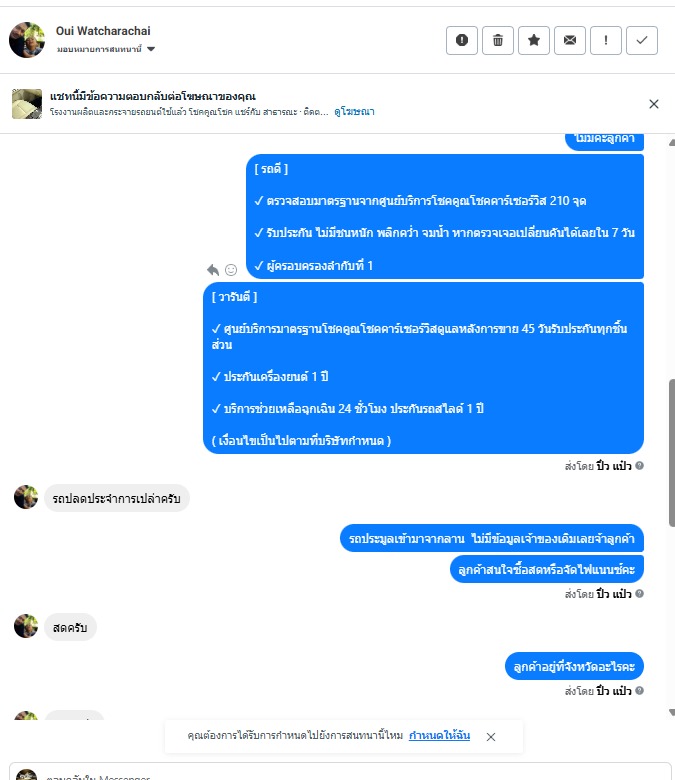Focus the Messenger reply input field
The height and width of the screenshot is (780, 675).
[x=340, y=774]
